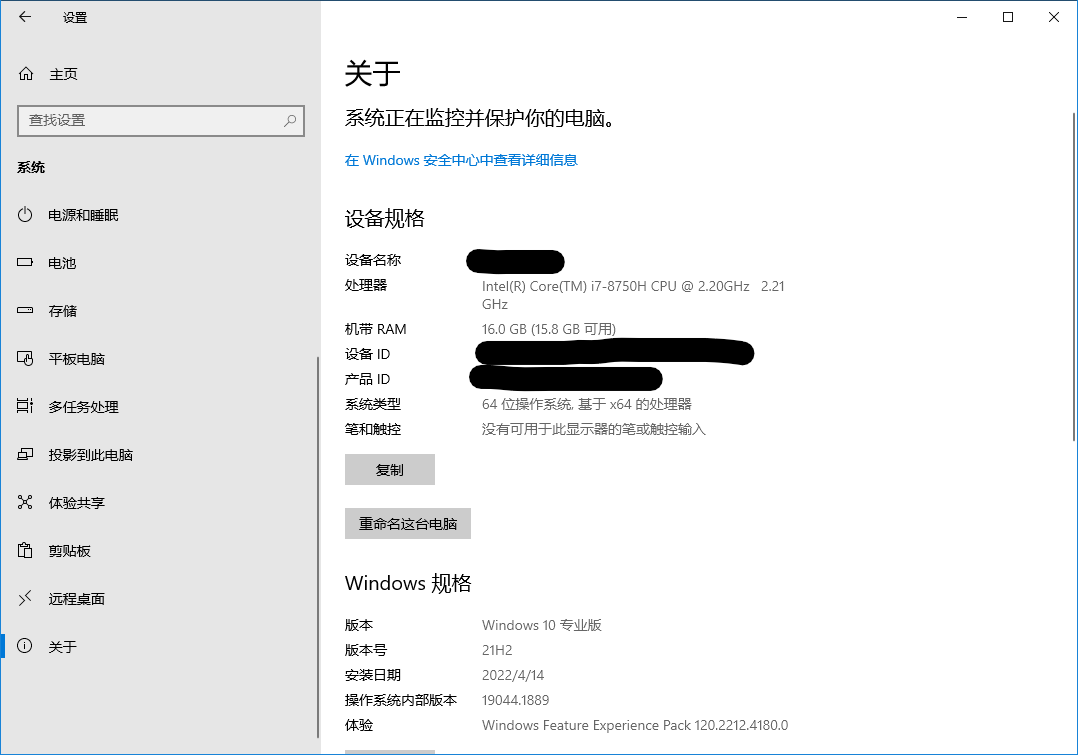Open 体验共享 settings page
The image size is (1078, 755).
point(160,503)
